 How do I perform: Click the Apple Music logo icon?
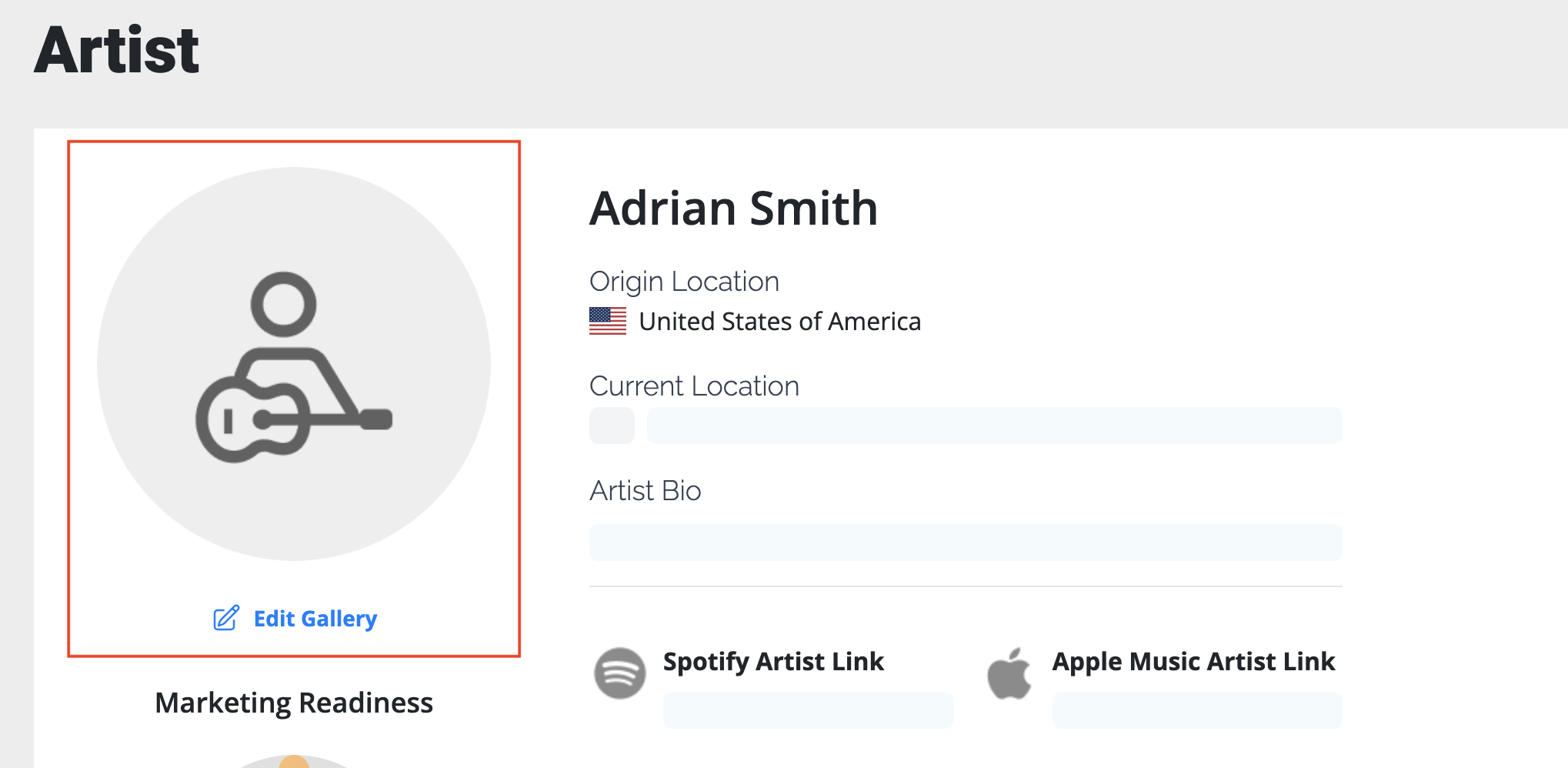coord(1009,673)
